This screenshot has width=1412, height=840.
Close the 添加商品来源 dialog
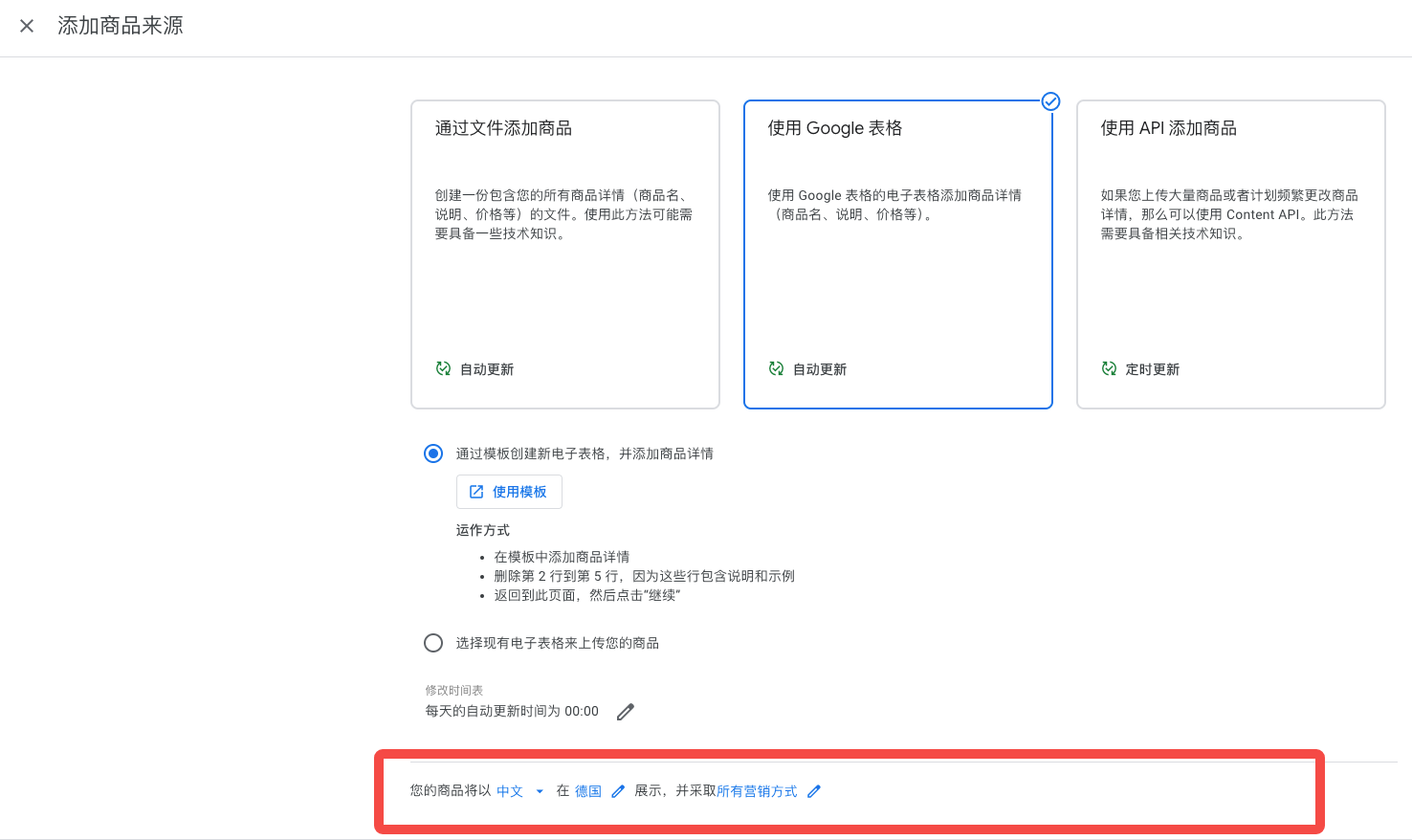tap(27, 26)
